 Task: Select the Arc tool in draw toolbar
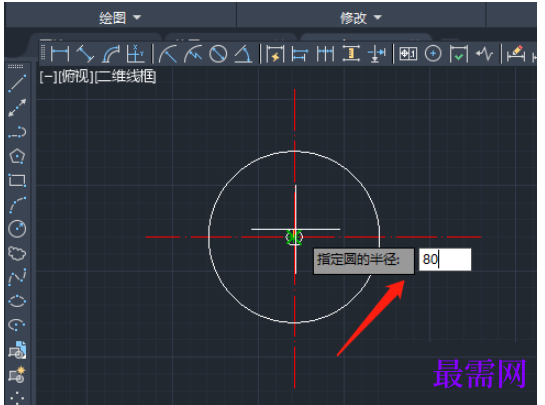click(17, 204)
